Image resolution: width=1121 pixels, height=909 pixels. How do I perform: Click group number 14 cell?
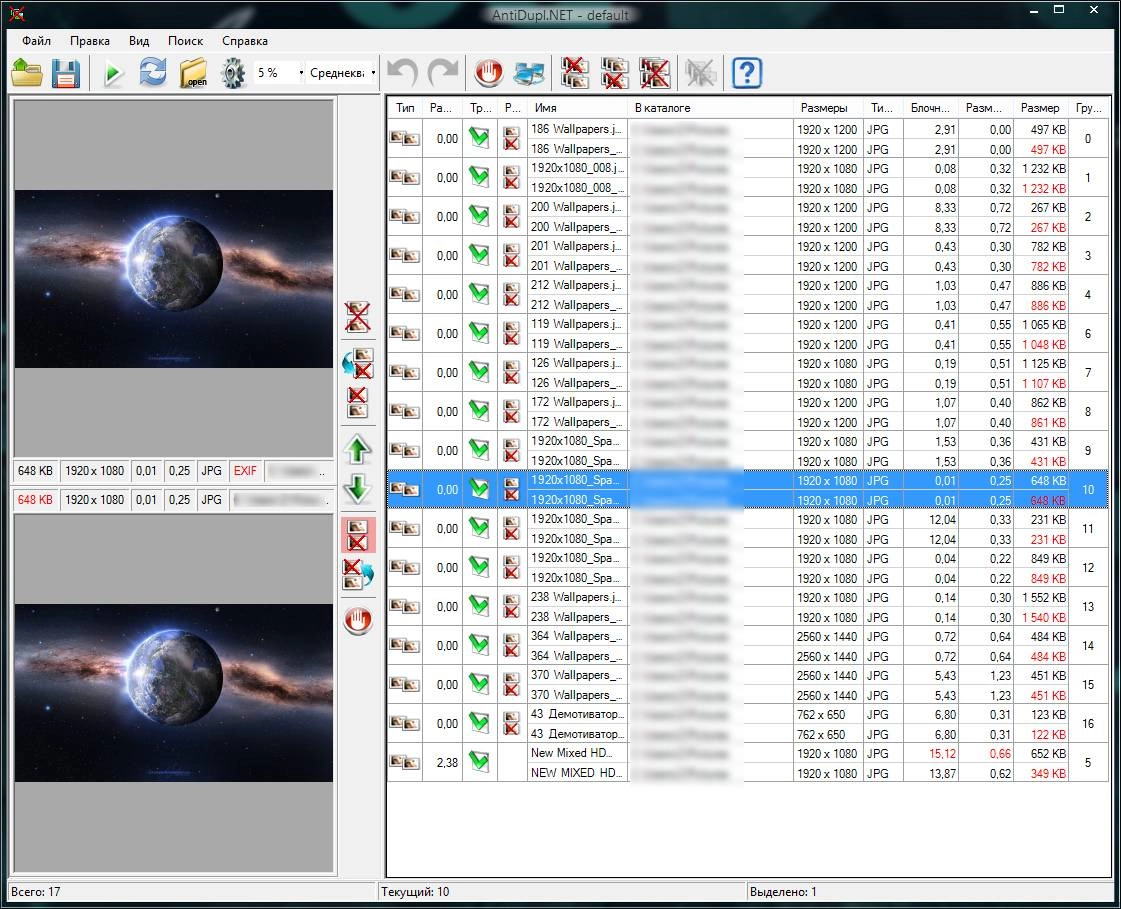pos(1088,645)
